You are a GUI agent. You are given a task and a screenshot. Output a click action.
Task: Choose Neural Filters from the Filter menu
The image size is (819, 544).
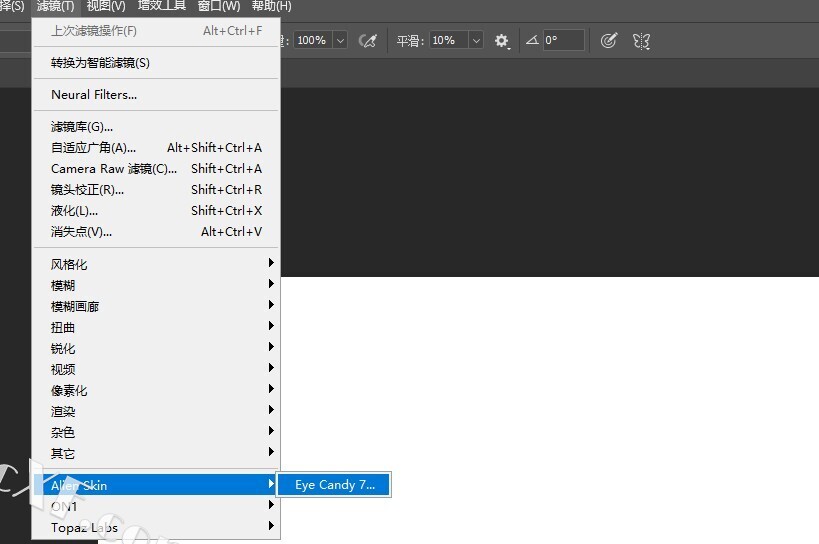(x=94, y=95)
